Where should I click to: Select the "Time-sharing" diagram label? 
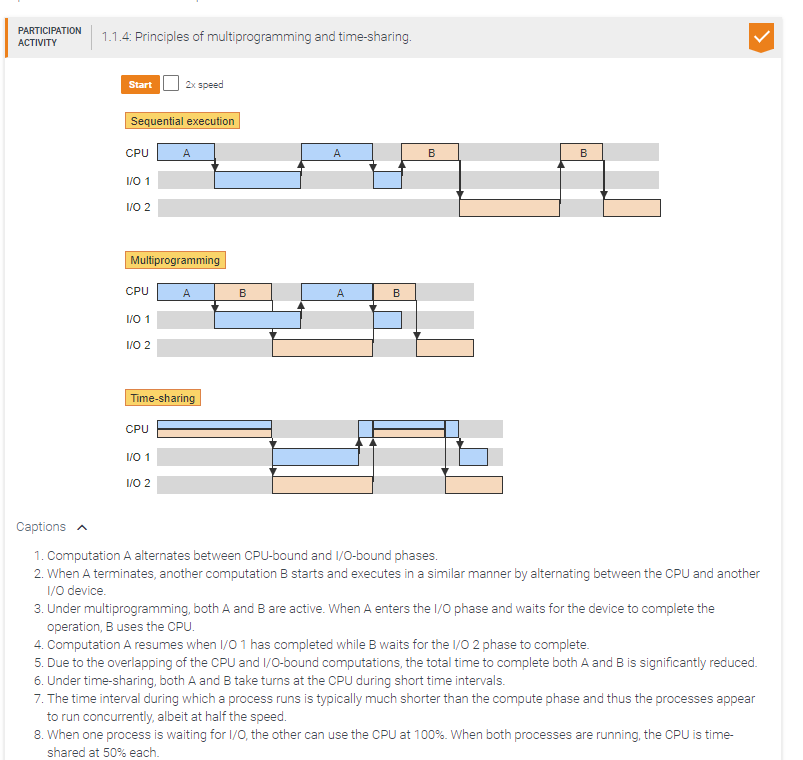(163, 398)
